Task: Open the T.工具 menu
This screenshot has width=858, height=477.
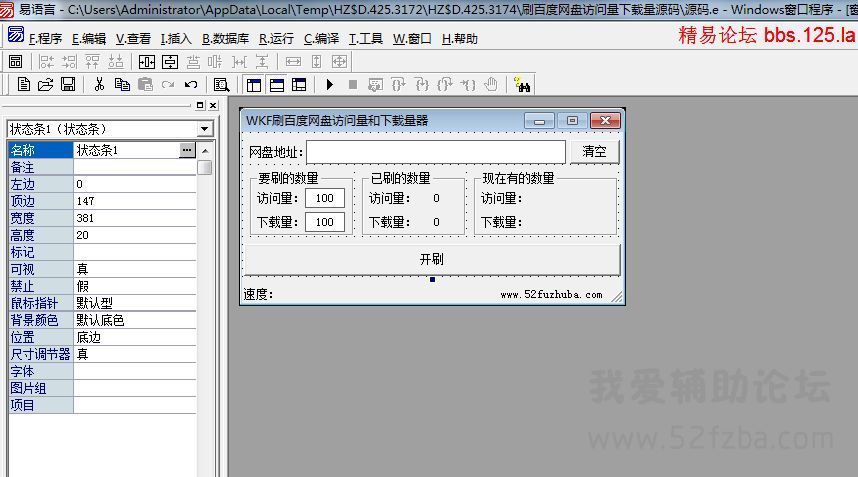Action: [366, 39]
